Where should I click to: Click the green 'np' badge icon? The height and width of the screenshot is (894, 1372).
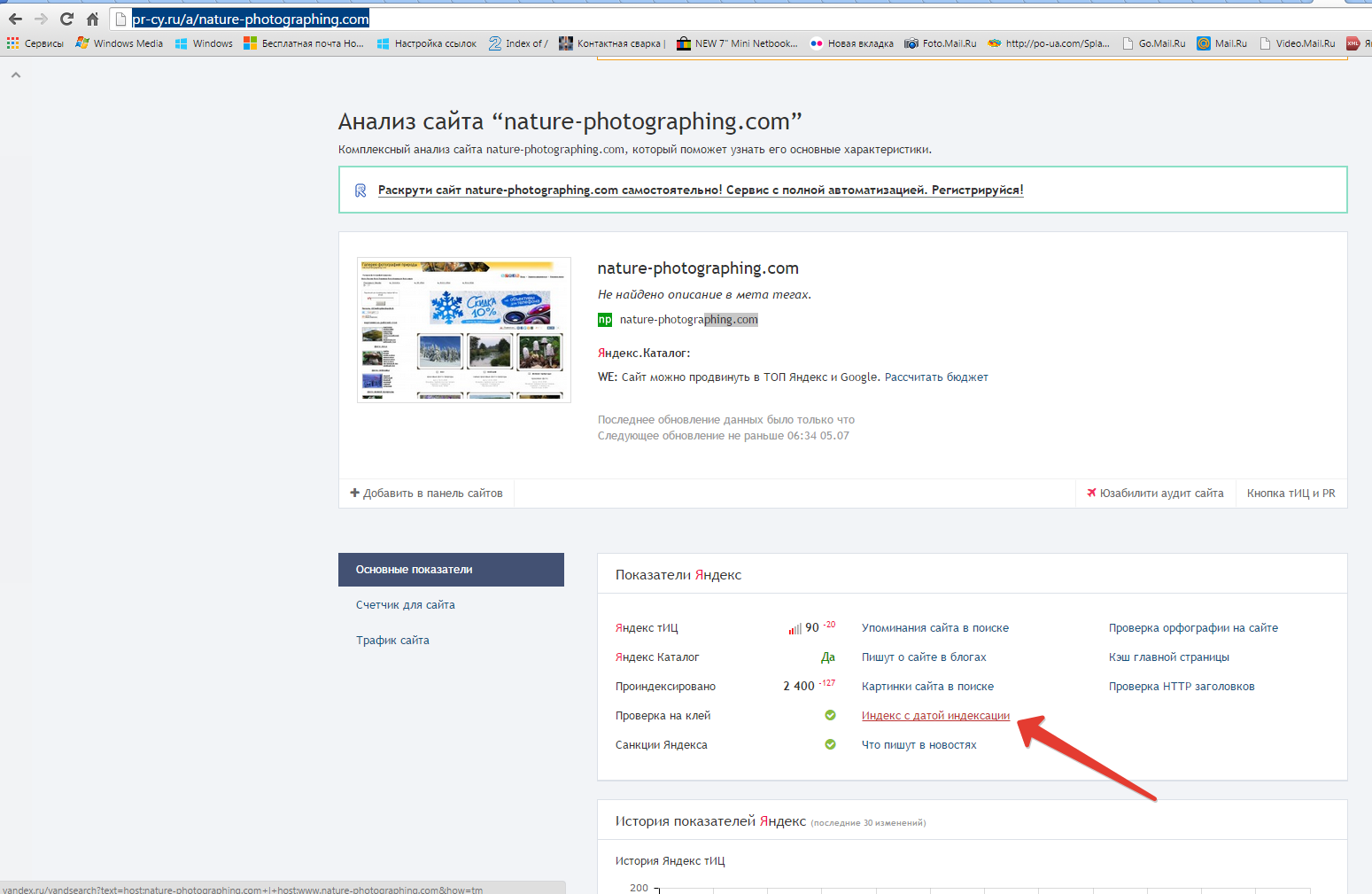pyautogui.click(x=605, y=320)
